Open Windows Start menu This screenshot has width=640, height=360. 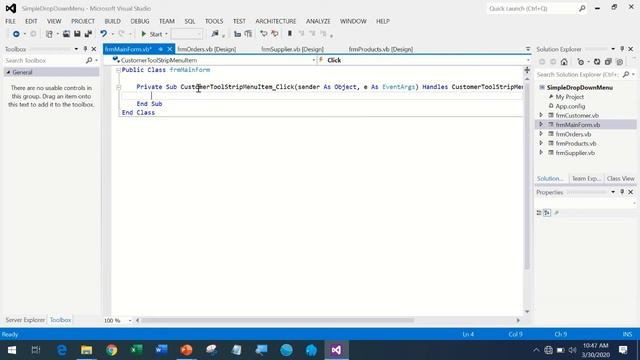[x=11, y=350]
